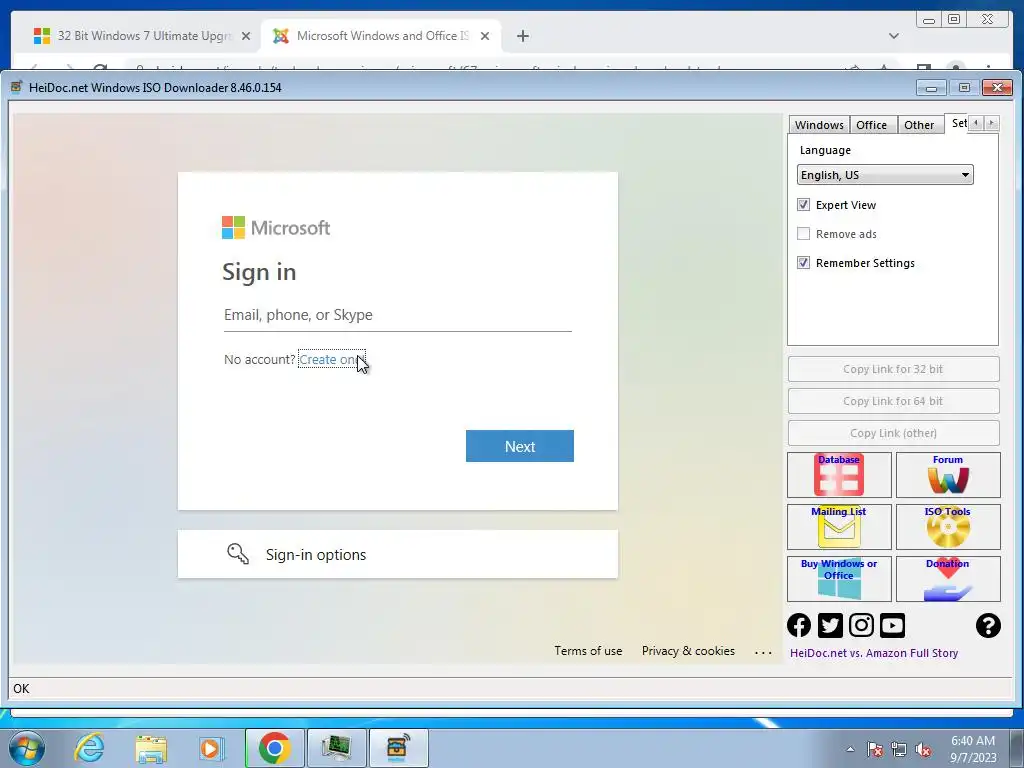Toggle the Remember Settings checkbox
This screenshot has width=1024, height=768.
(803, 263)
